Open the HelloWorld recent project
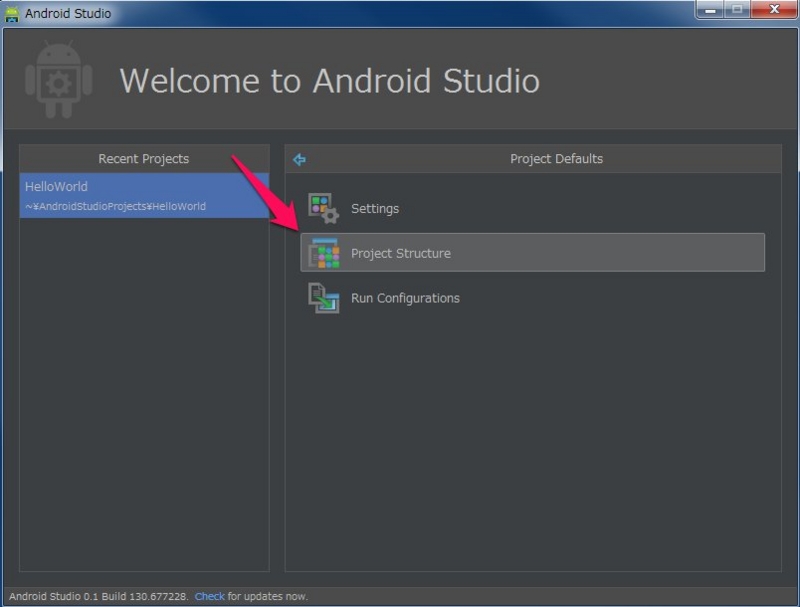 (x=144, y=195)
